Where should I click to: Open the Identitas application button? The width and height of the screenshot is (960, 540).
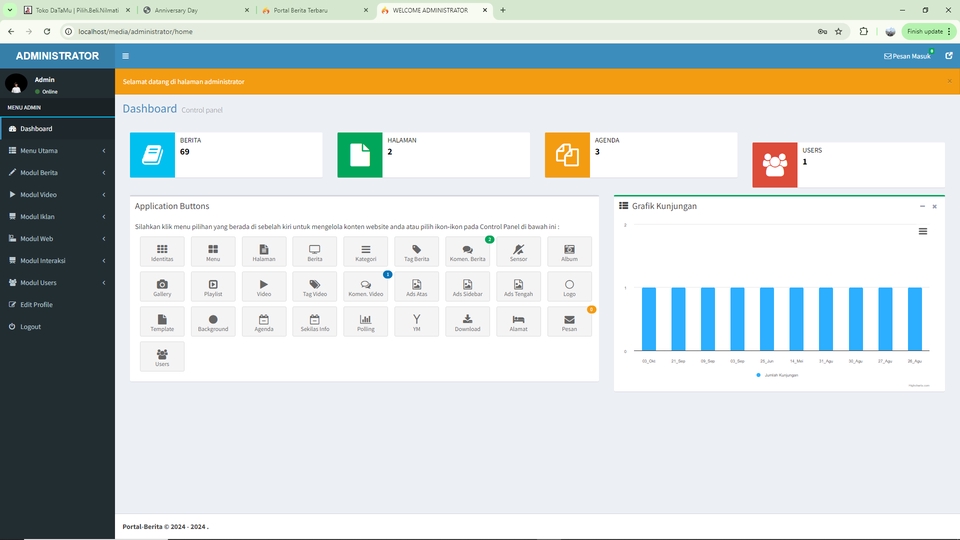point(162,252)
